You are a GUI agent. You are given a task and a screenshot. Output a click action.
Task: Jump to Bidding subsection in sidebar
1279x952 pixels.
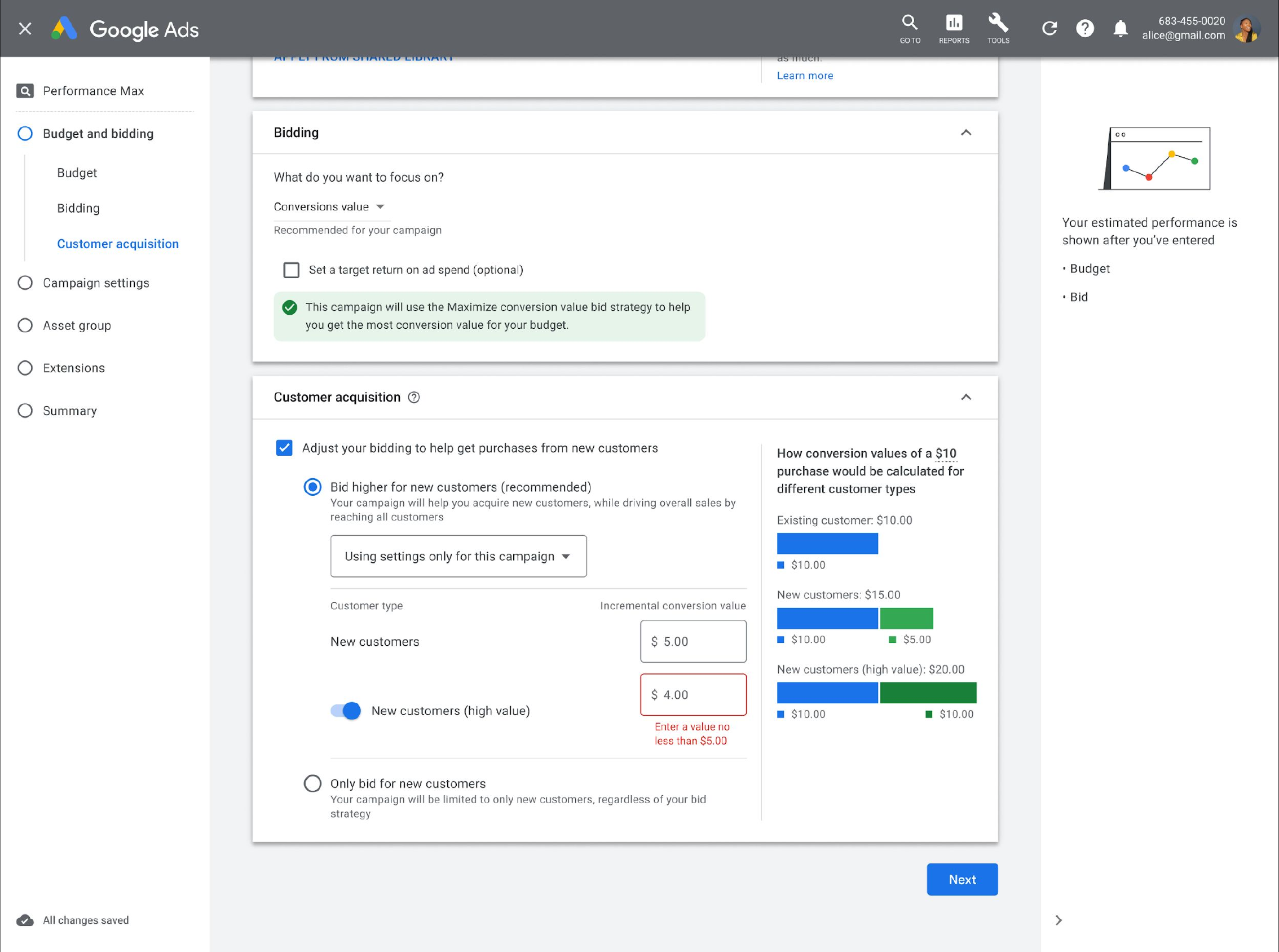pyautogui.click(x=78, y=208)
